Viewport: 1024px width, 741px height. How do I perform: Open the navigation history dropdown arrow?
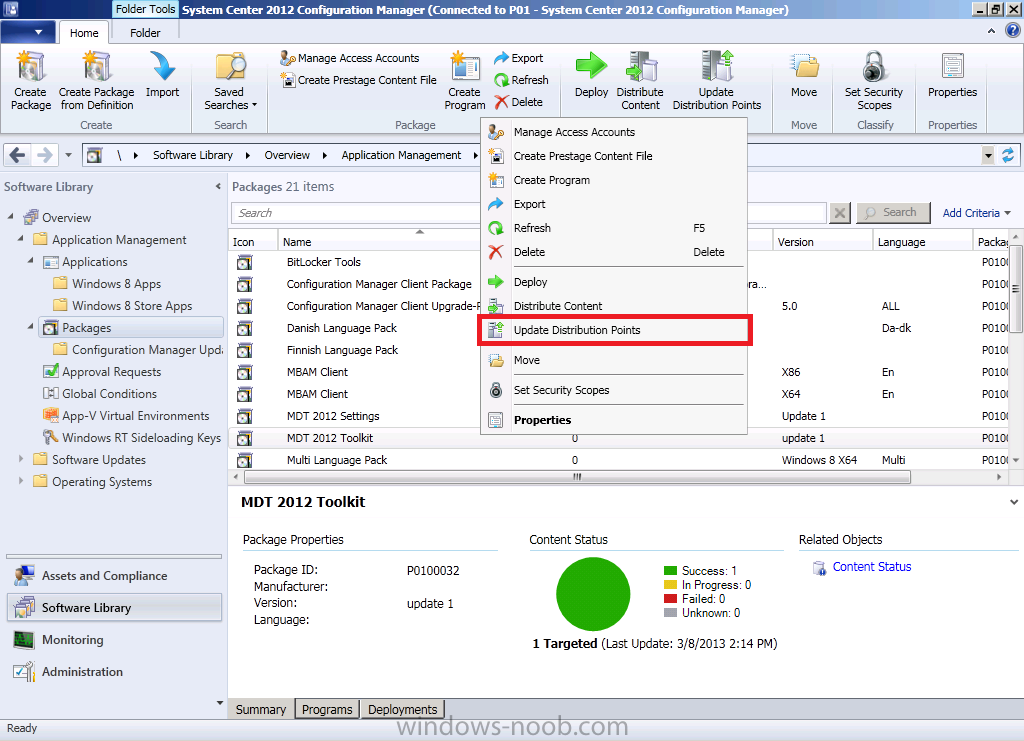[x=69, y=155]
